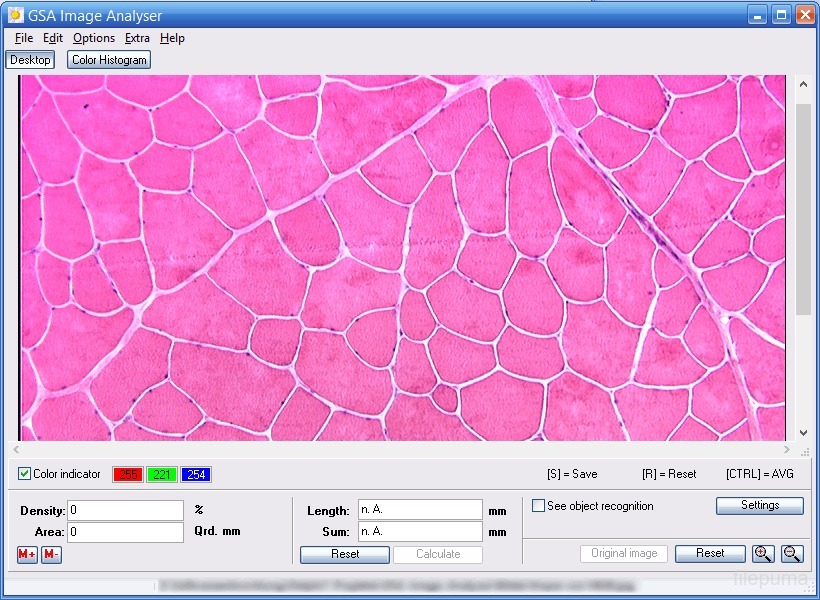Click inside the Density input field
820x600 pixels.
125,511
